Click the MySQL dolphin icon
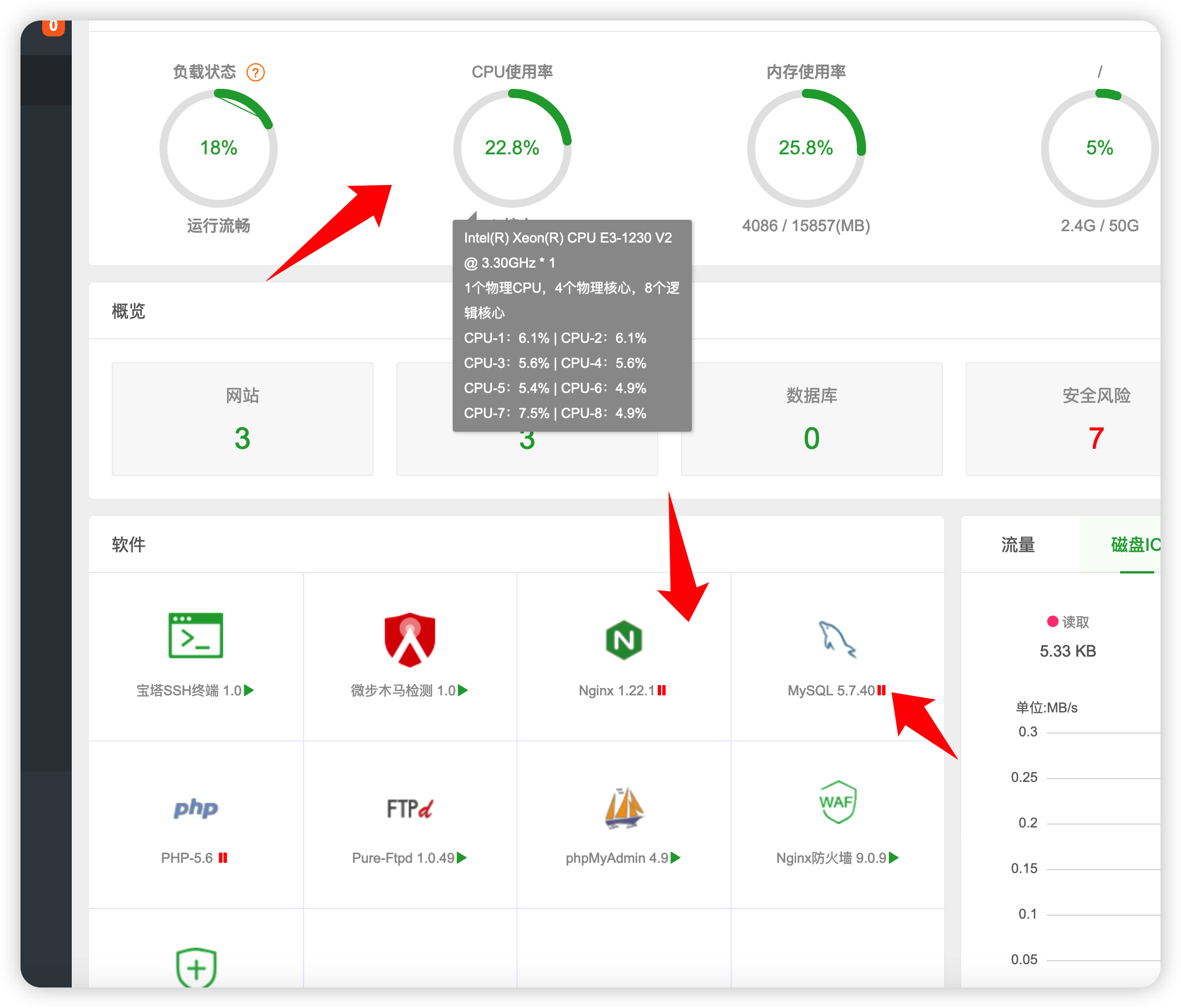This screenshot has width=1181, height=1008. [x=836, y=638]
